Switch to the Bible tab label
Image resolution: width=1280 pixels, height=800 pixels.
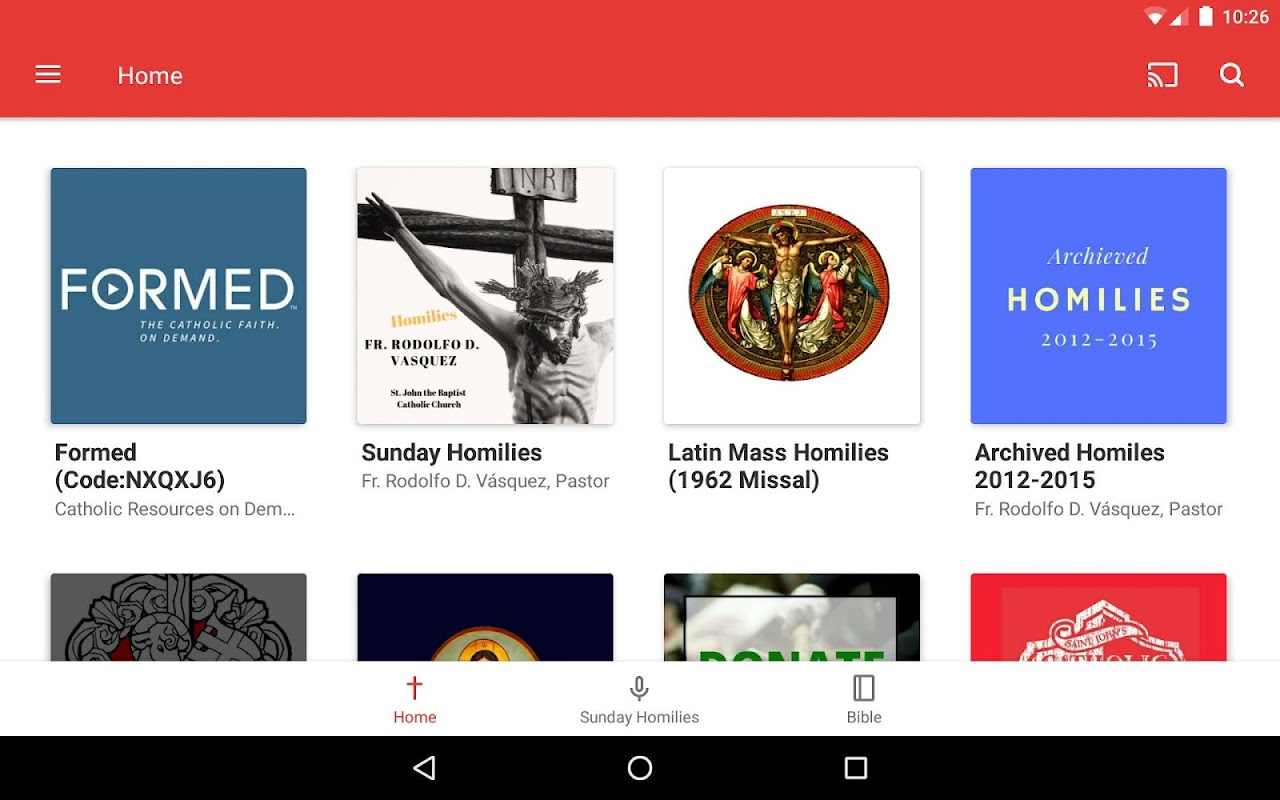[x=864, y=717]
